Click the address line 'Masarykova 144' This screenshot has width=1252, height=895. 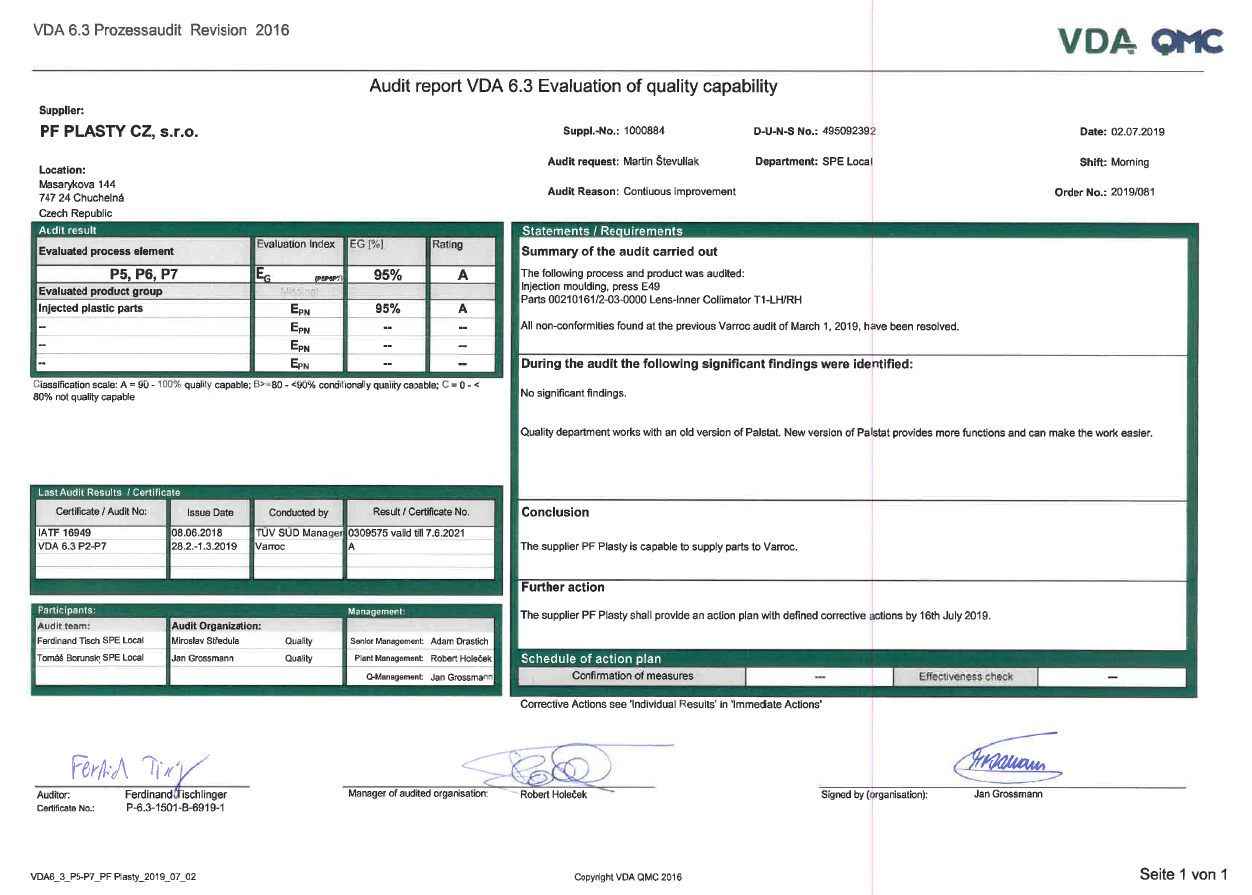[x=77, y=184]
